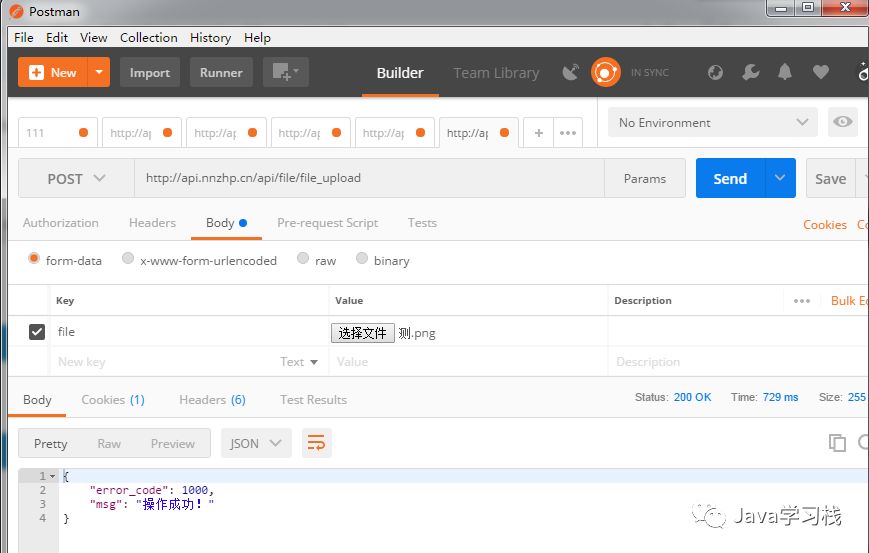This screenshot has height=553, width=869.
Task: Open the Send button dropdown arrow
Action: point(780,178)
